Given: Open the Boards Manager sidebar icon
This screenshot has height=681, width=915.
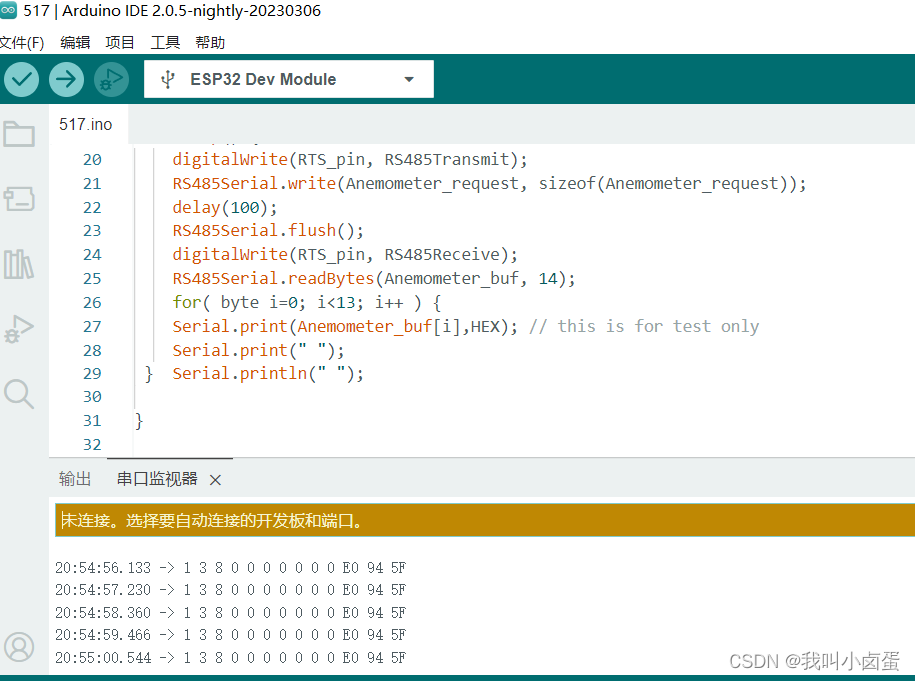Looking at the screenshot, I should [19, 198].
